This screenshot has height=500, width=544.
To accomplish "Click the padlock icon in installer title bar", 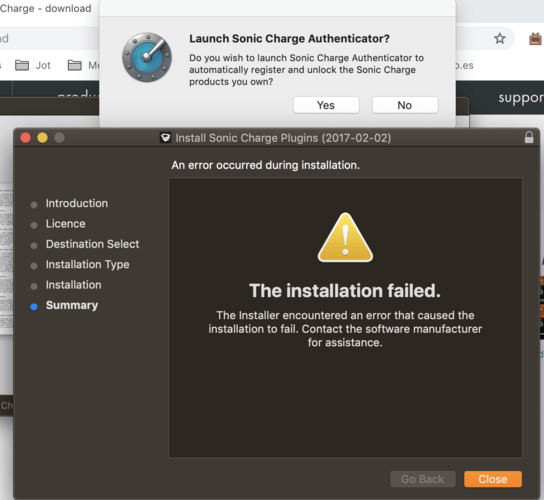I will click(529, 137).
